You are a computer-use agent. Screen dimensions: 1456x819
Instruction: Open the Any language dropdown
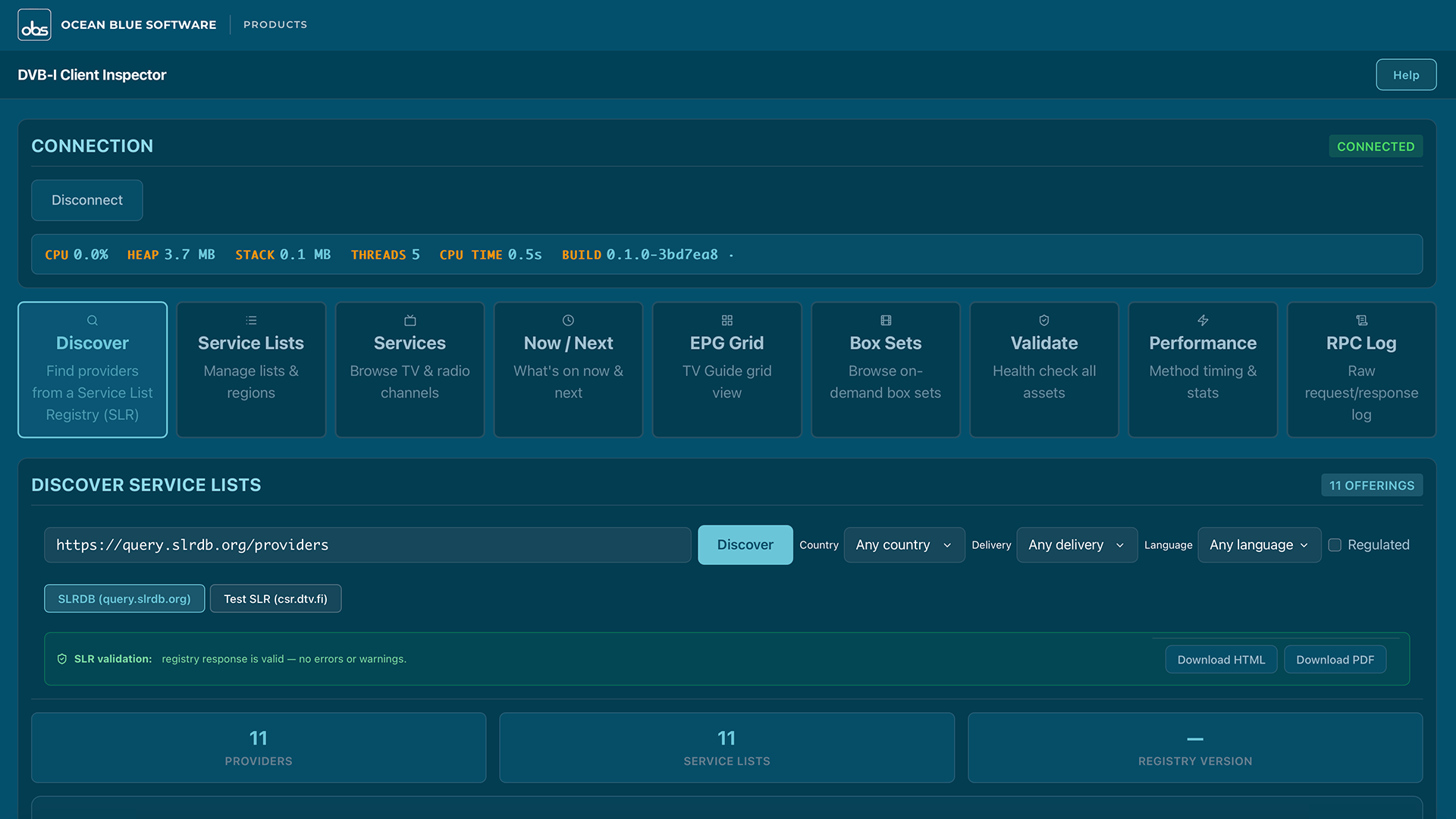1259,545
